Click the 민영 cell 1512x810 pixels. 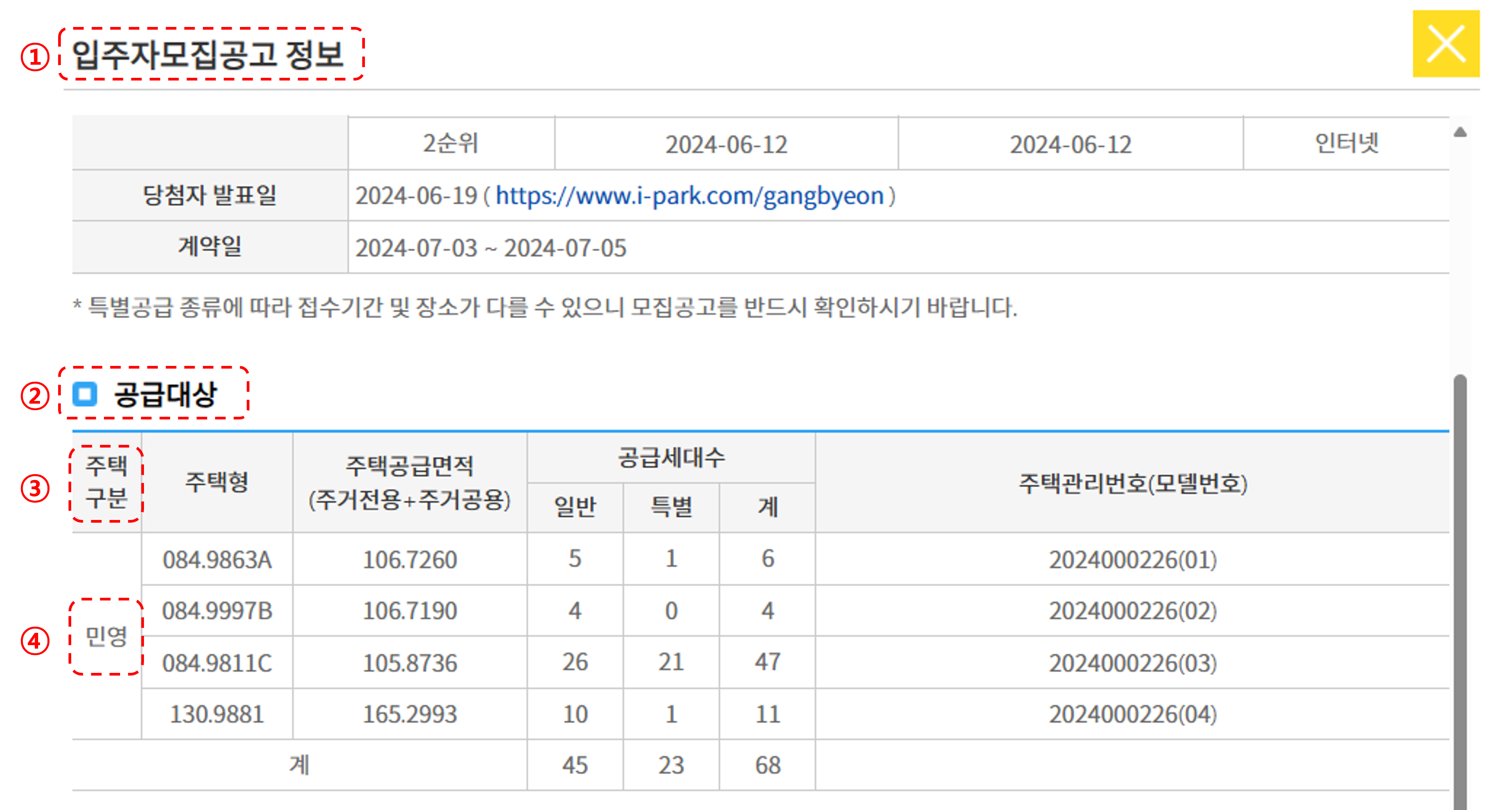tap(106, 636)
